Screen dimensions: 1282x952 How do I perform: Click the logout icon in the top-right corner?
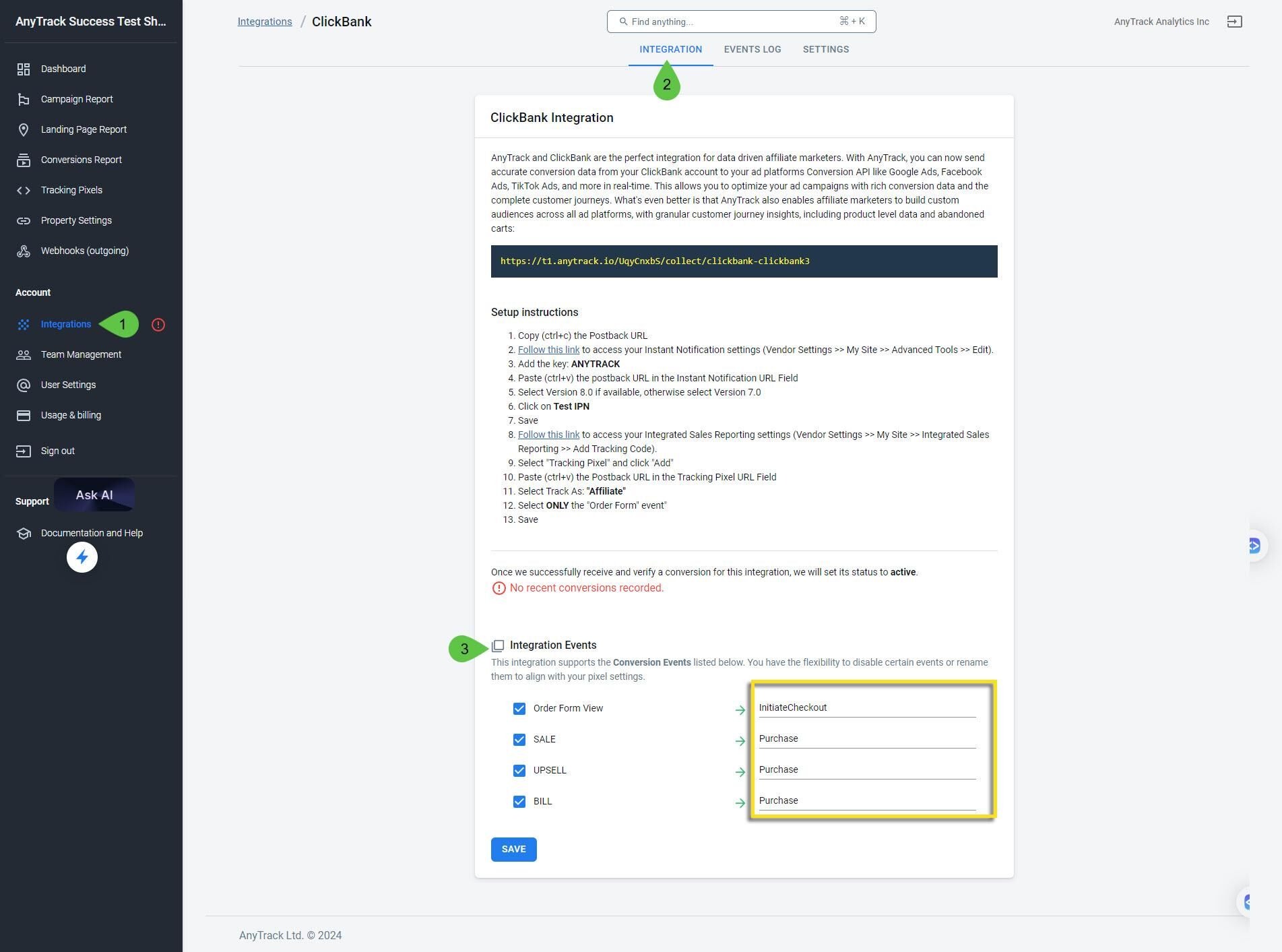click(x=1236, y=22)
